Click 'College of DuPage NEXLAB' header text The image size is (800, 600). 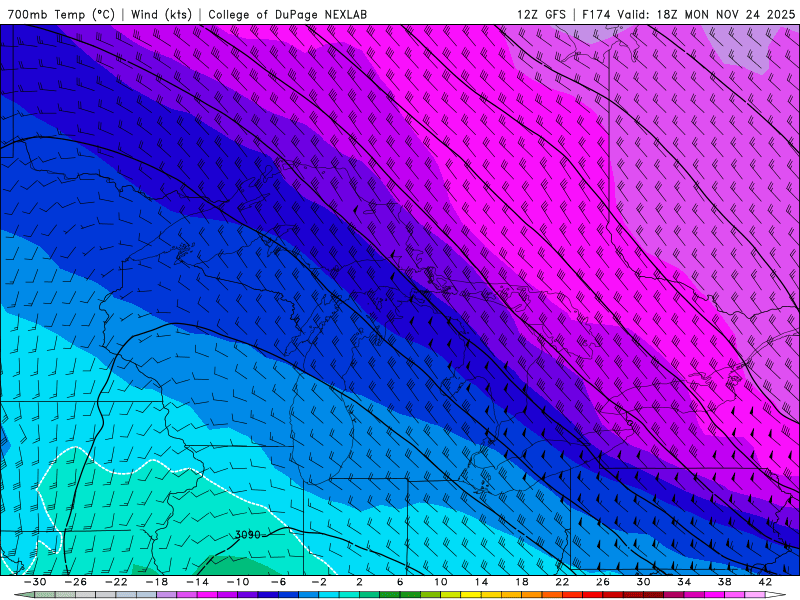(287, 14)
